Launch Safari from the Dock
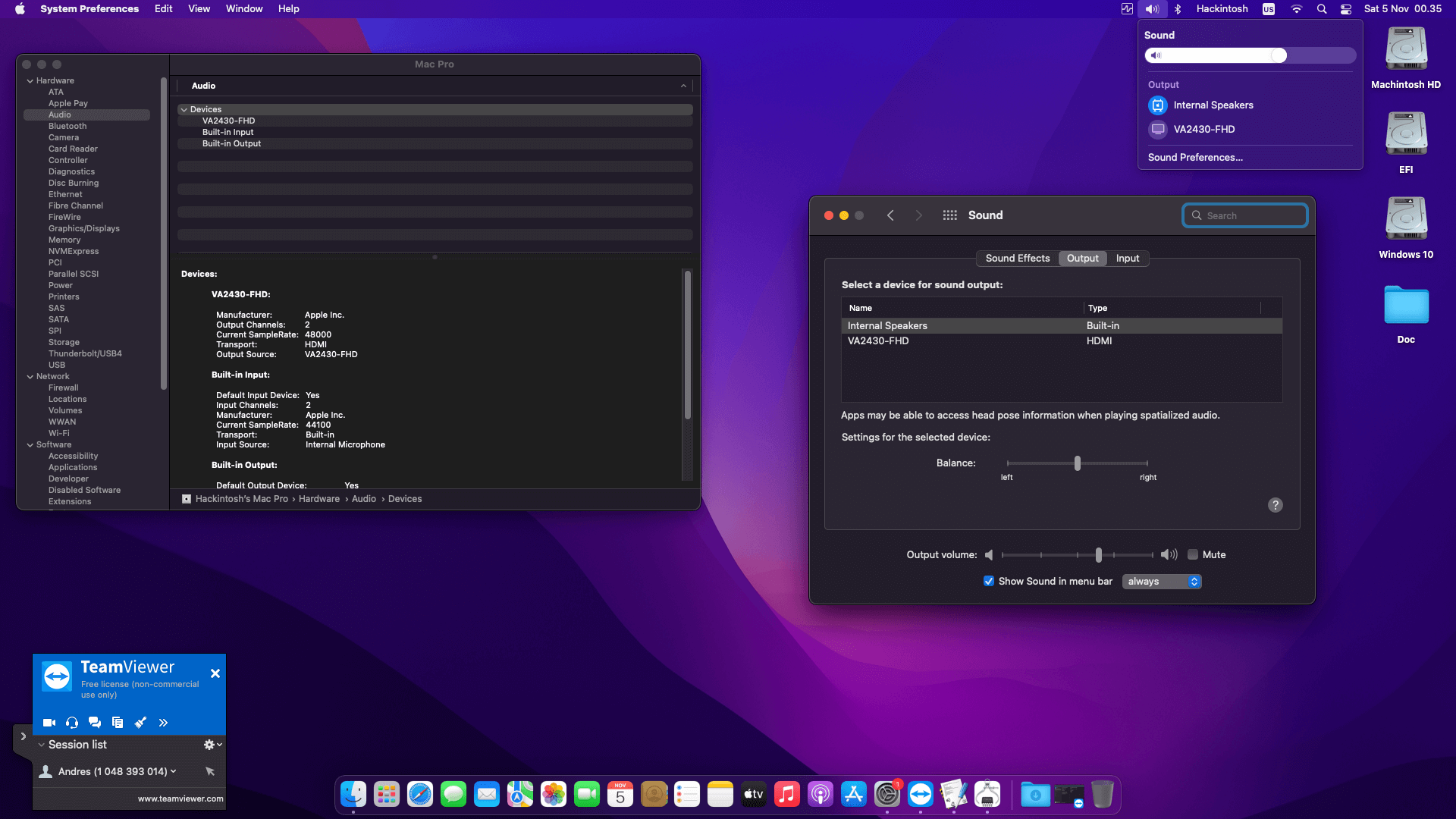Viewport: 1456px width, 819px height. 420,794
